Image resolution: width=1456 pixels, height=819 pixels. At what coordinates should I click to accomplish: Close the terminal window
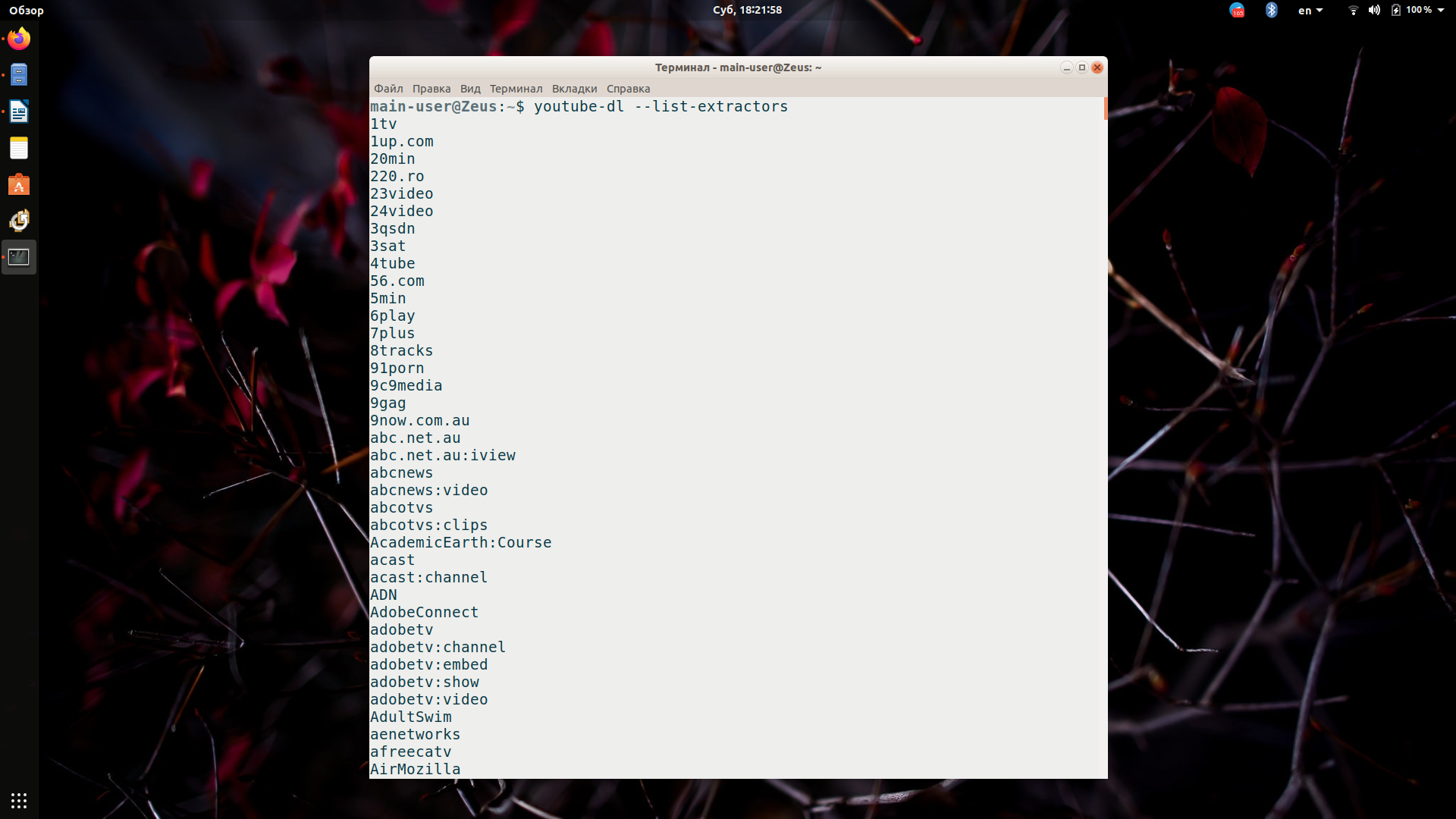(1097, 67)
